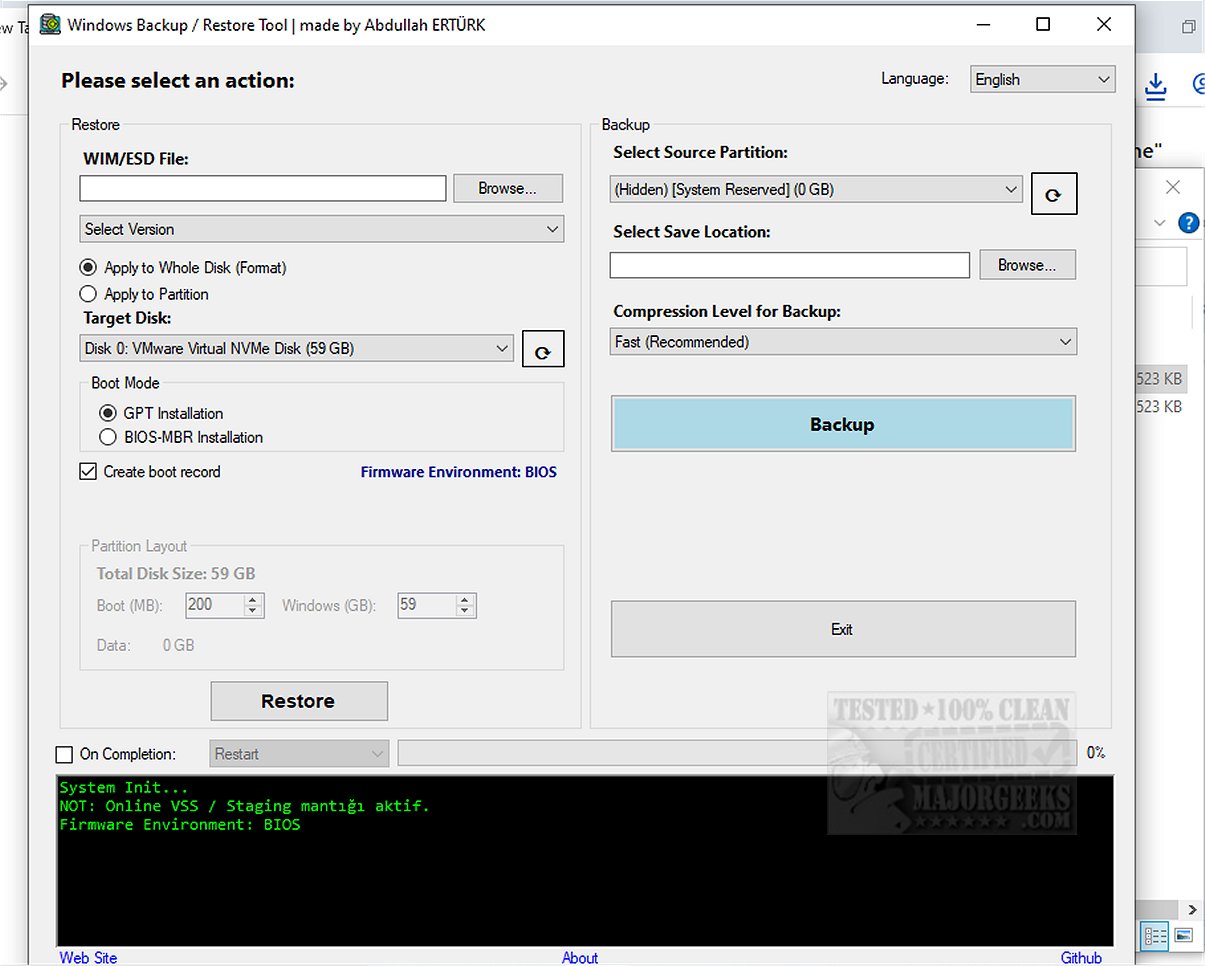1205x966 pixels.
Task: Switch to large icons view in background window
Action: pos(1184,936)
